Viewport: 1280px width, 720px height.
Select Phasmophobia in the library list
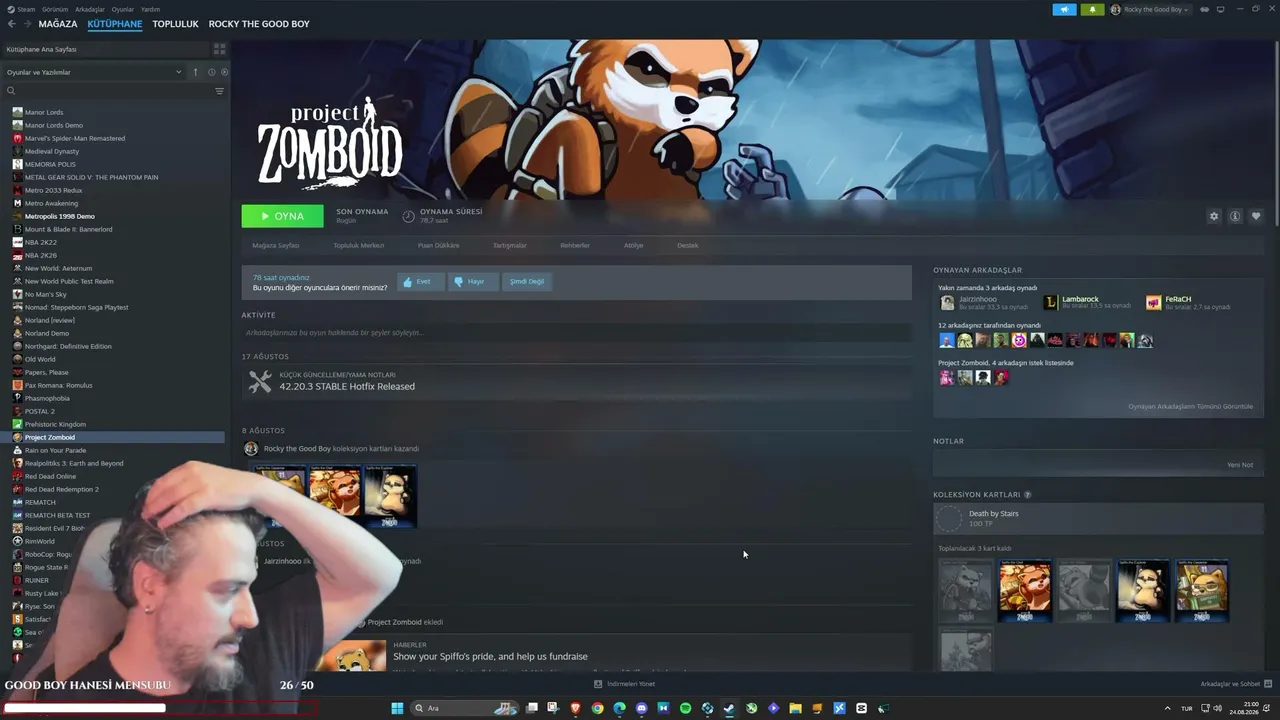click(47, 398)
